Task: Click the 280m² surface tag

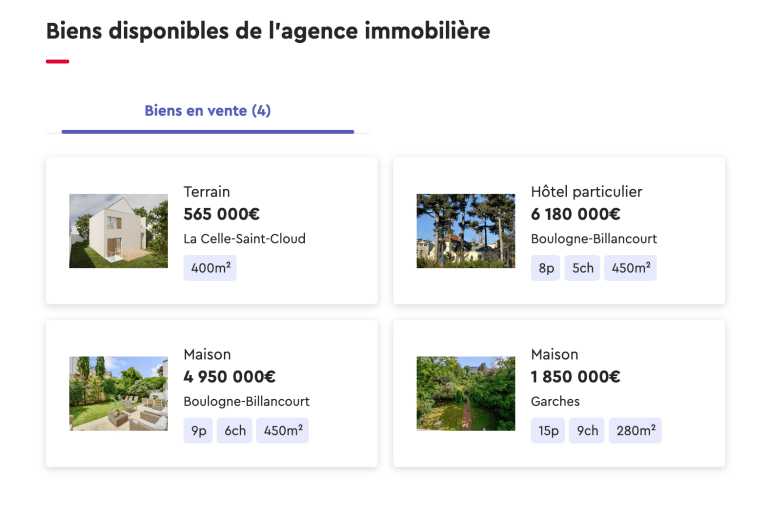Action: pos(635,431)
